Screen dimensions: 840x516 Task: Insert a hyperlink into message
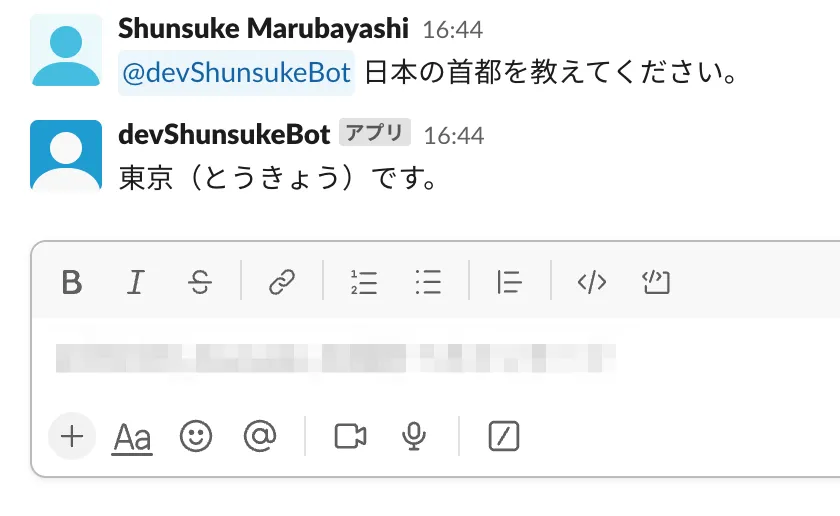click(282, 283)
